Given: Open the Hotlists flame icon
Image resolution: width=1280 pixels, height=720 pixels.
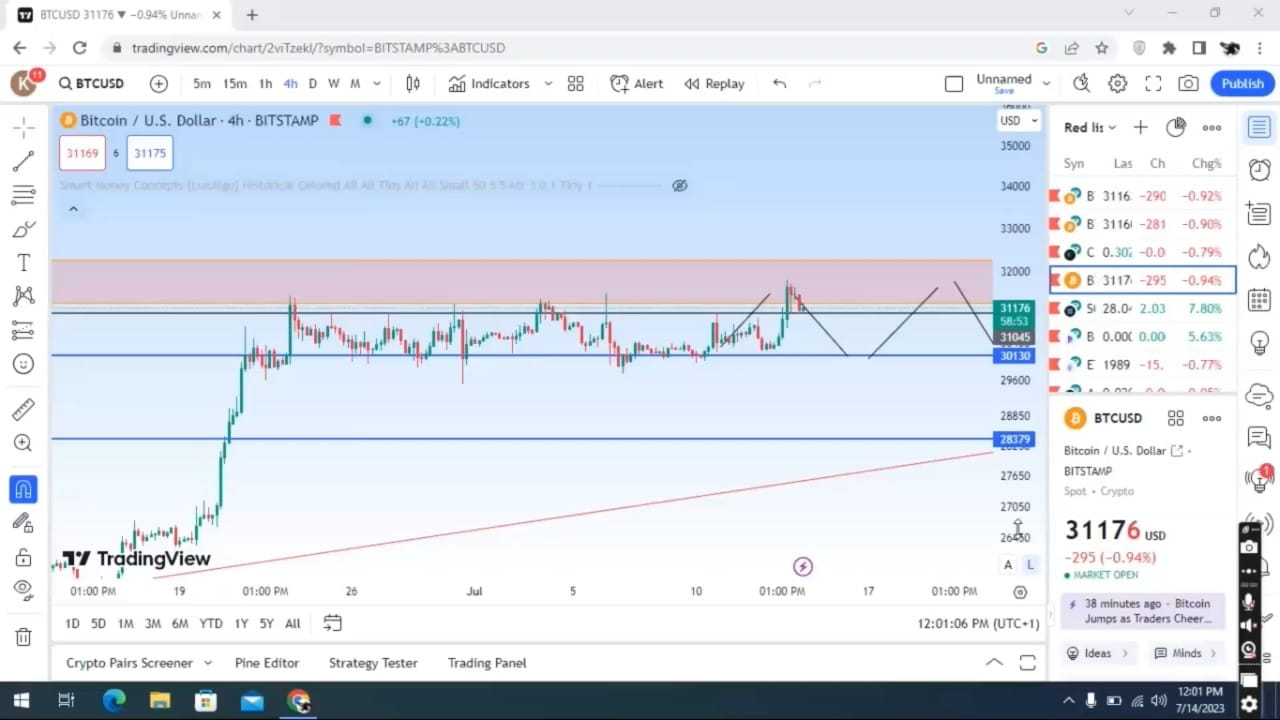Looking at the screenshot, I should (x=1259, y=256).
